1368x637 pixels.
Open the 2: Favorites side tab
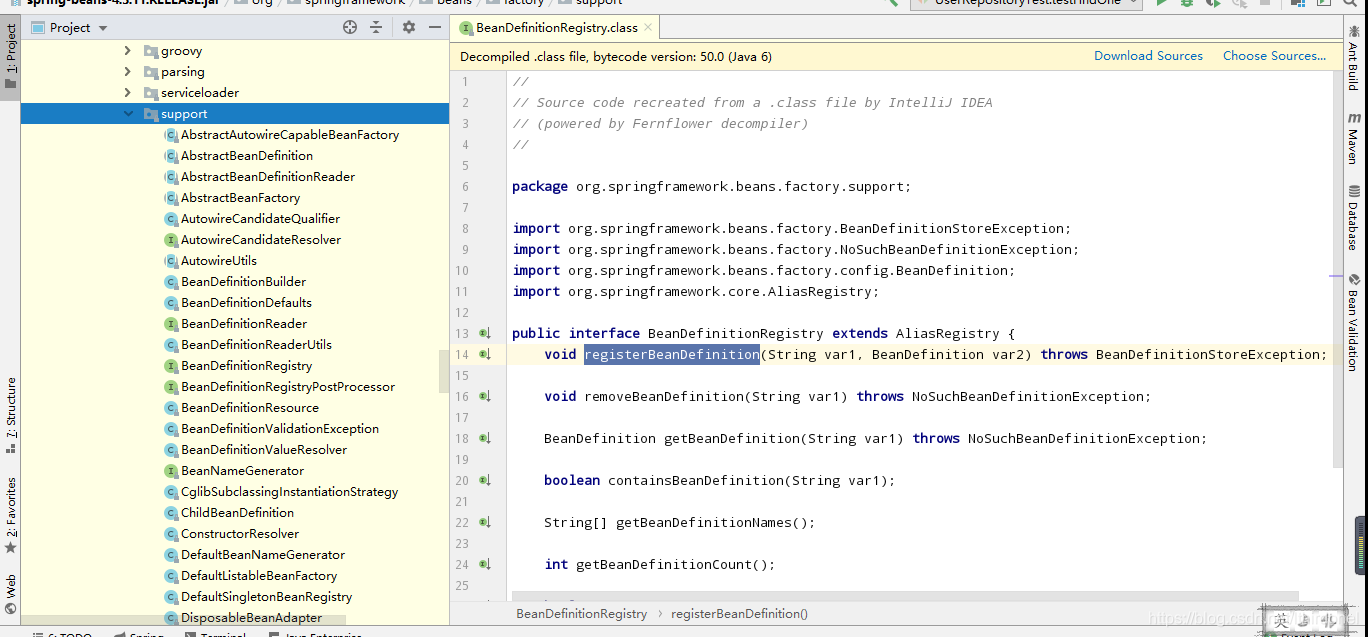point(10,515)
